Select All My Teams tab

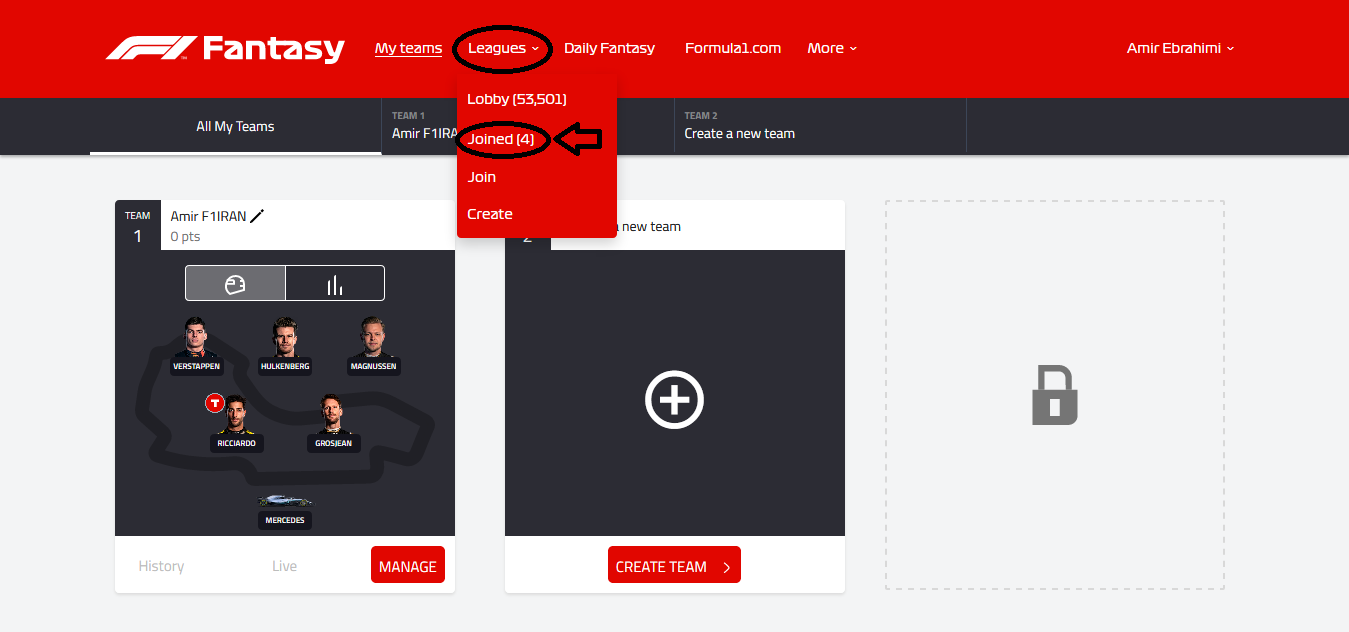point(235,126)
